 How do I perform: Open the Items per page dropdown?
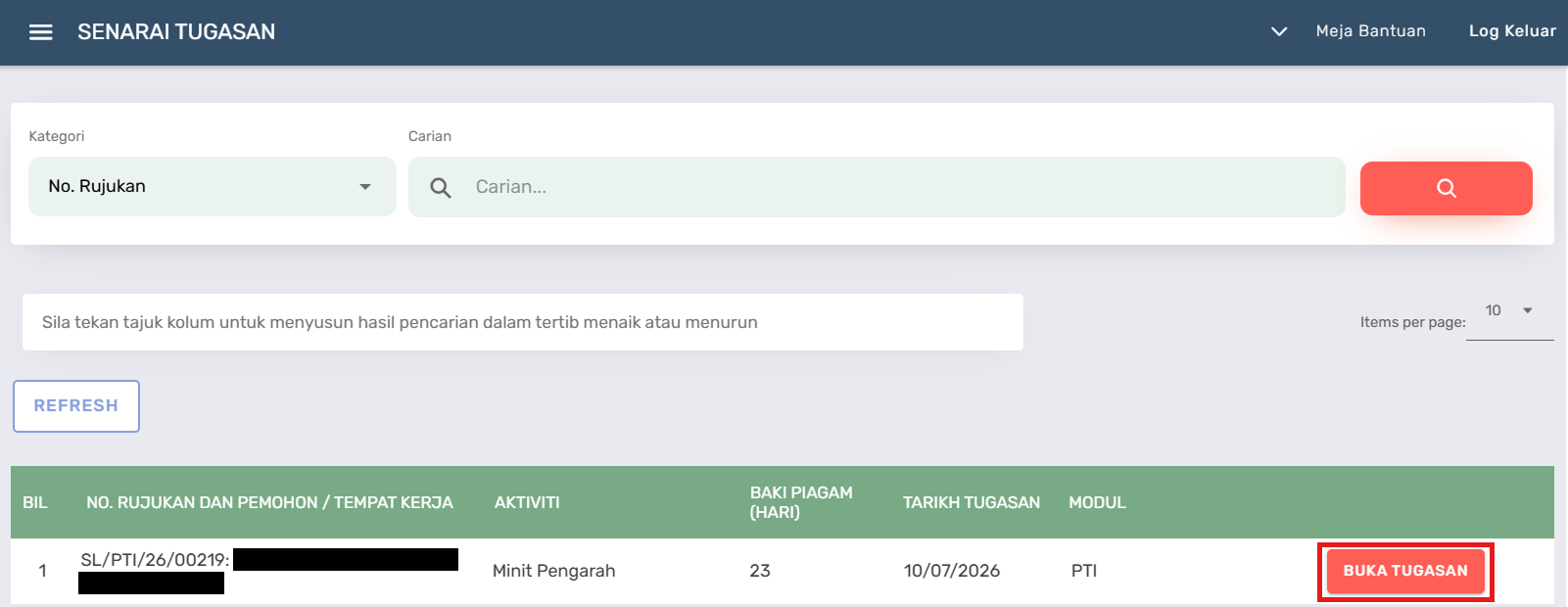tap(1509, 311)
